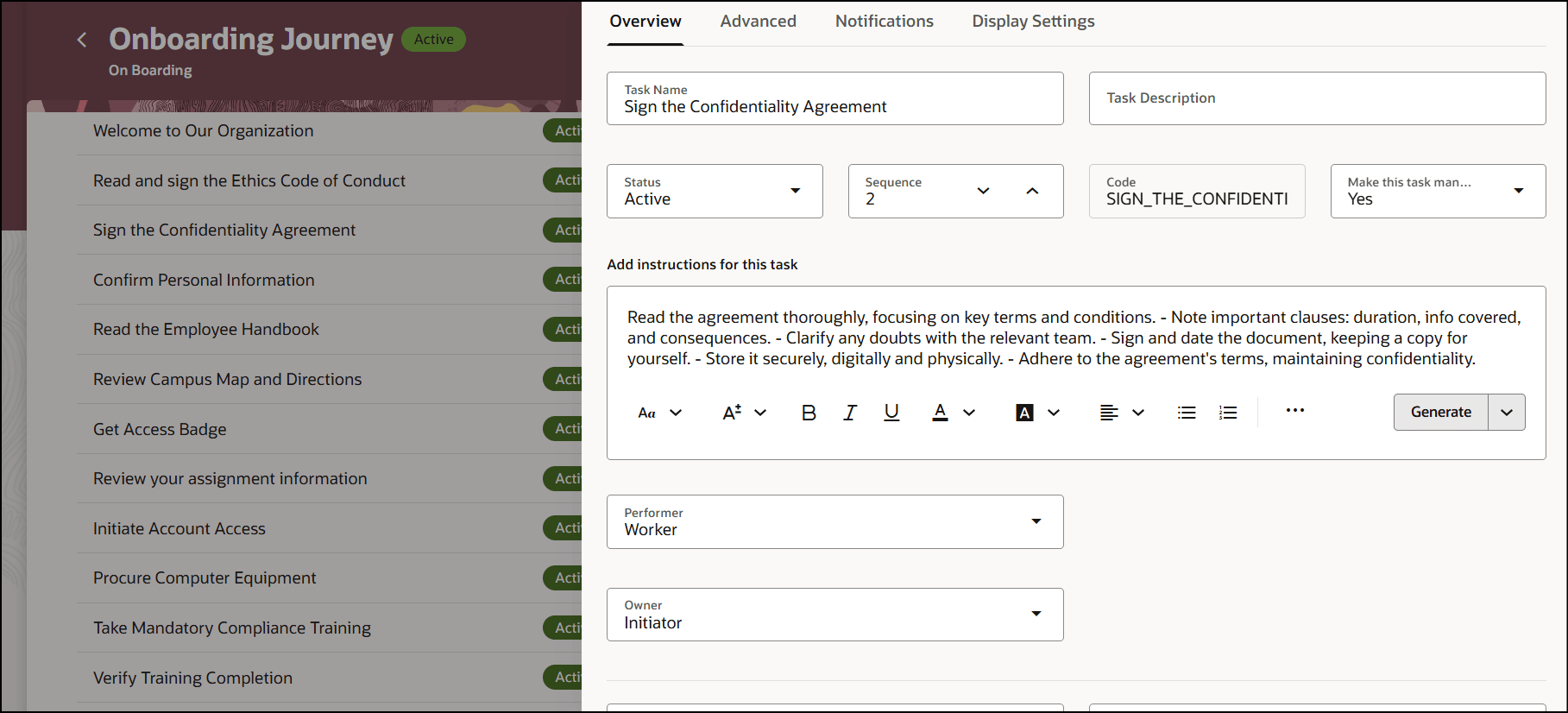Click the Code field
This screenshot has height=713, width=1568.
coord(1197,191)
